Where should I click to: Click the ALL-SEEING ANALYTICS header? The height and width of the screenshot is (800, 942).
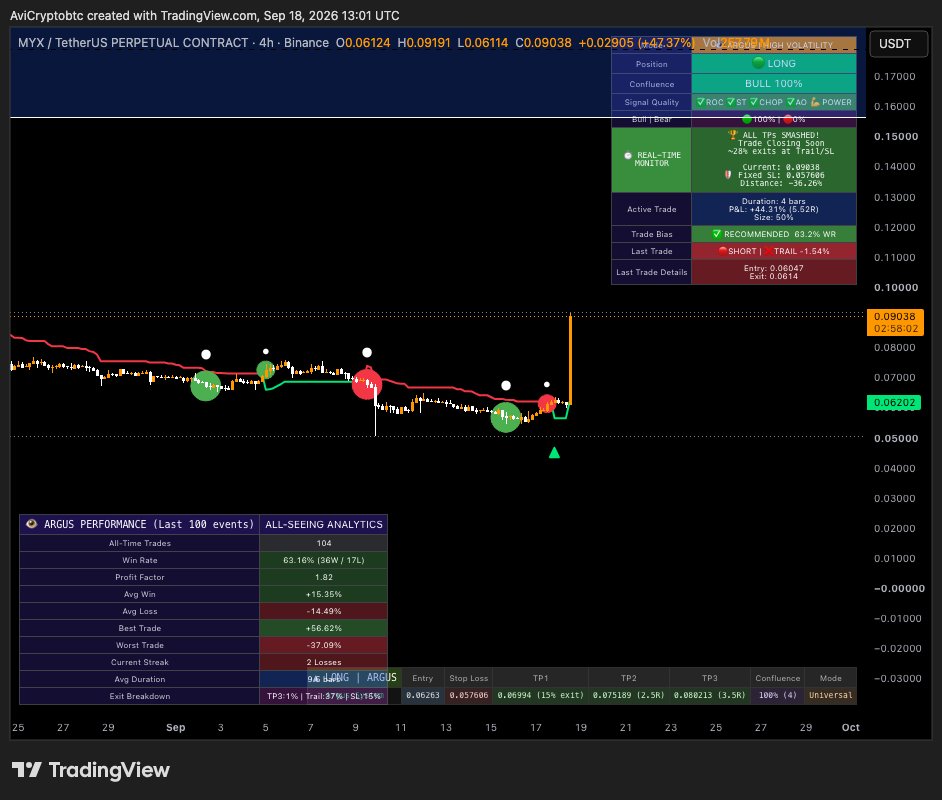(324, 524)
